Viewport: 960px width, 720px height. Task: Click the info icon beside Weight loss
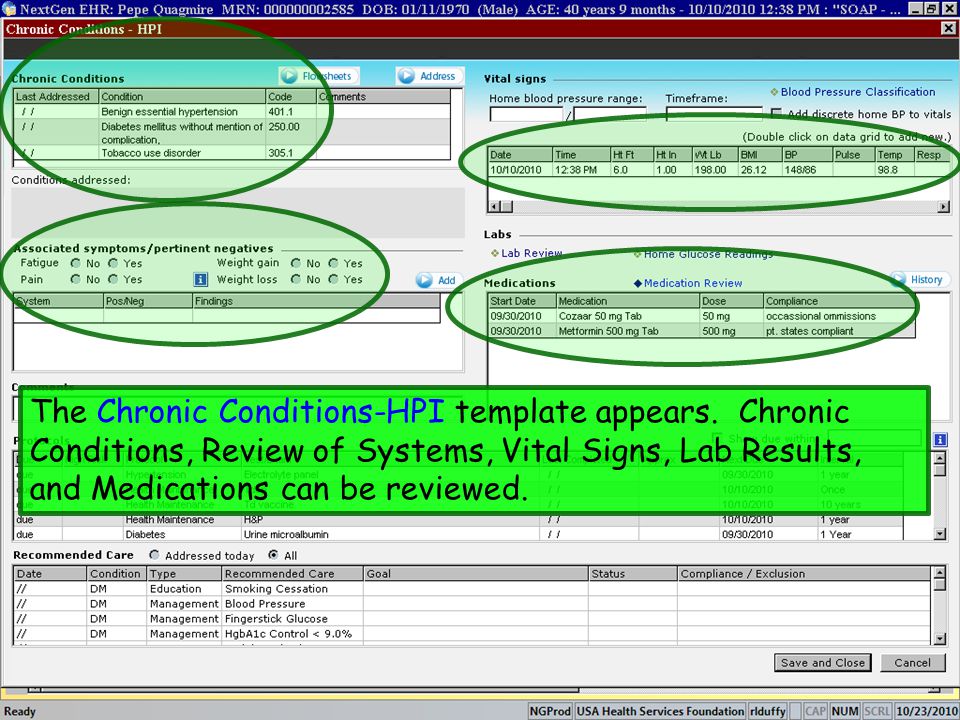[x=200, y=280]
